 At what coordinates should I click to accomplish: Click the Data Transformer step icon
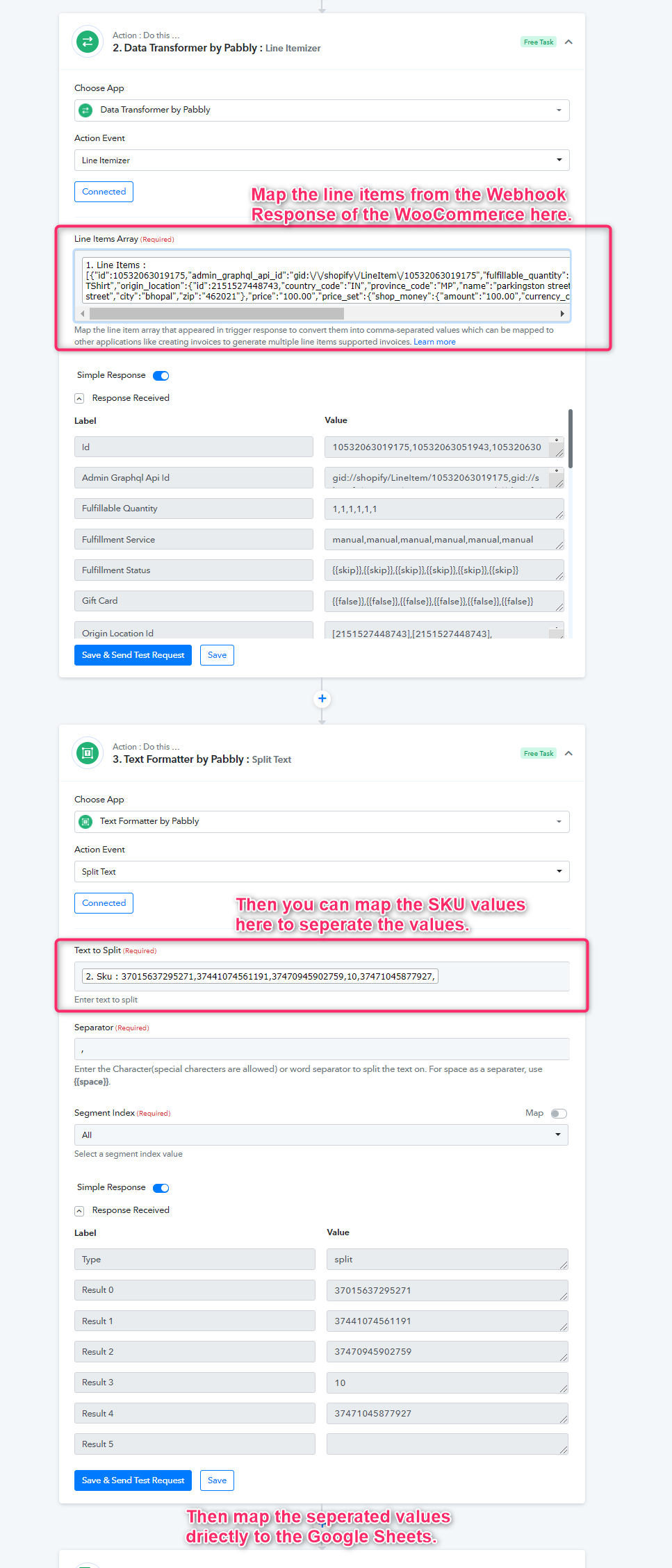pos(88,42)
